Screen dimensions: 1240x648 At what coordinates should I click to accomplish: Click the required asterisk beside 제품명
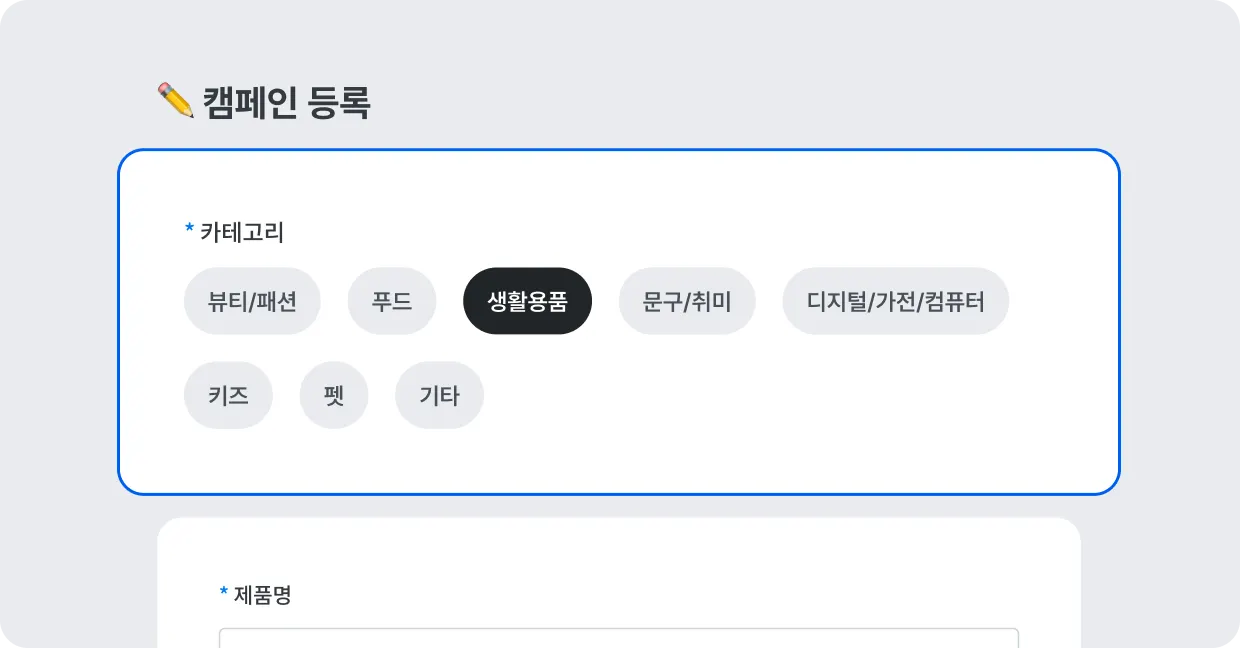pyautogui.click(x=224, y=594)
